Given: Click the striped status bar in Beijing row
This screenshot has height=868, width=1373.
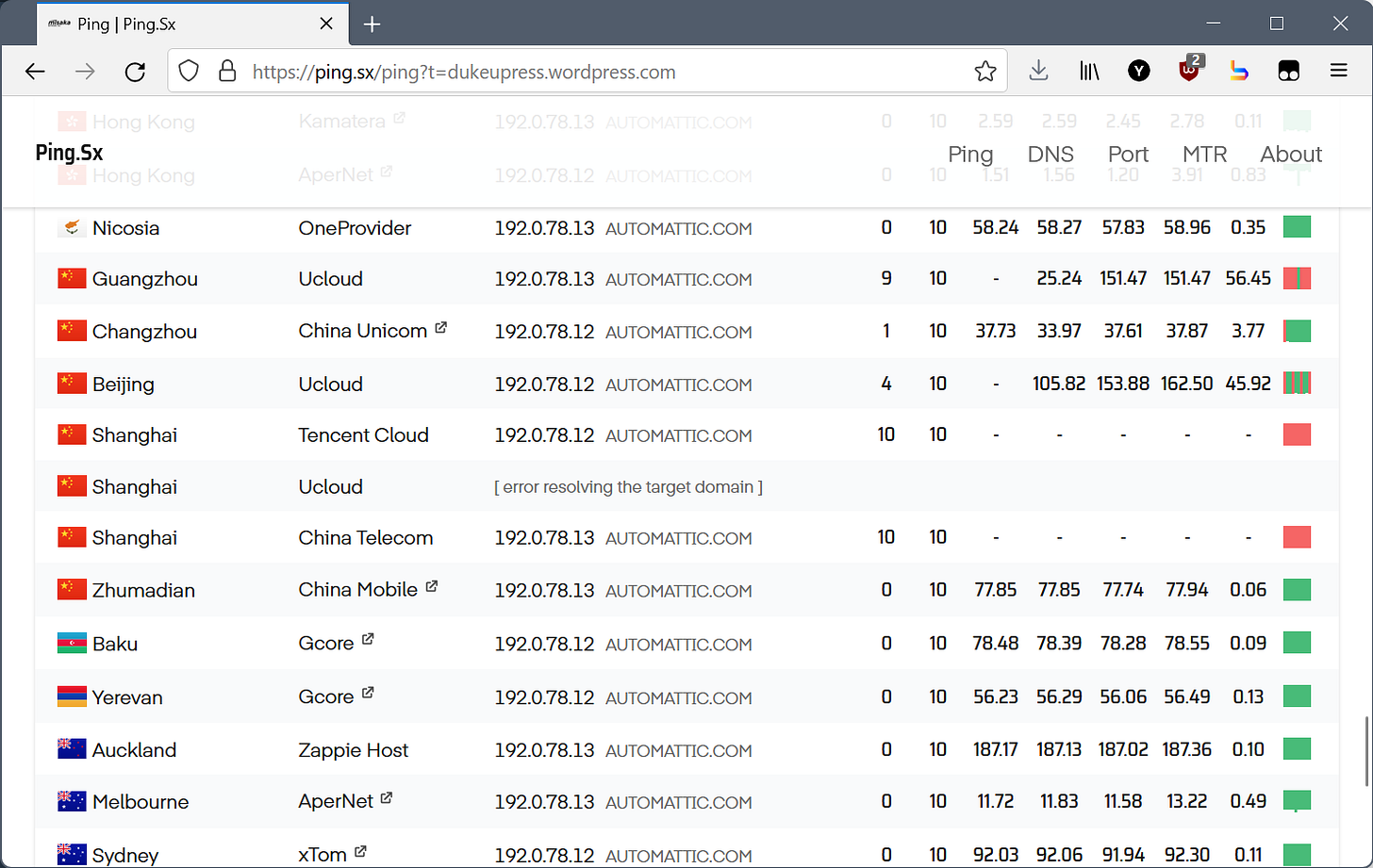Looking at the screenshot, I should [x=1298, y=383].
